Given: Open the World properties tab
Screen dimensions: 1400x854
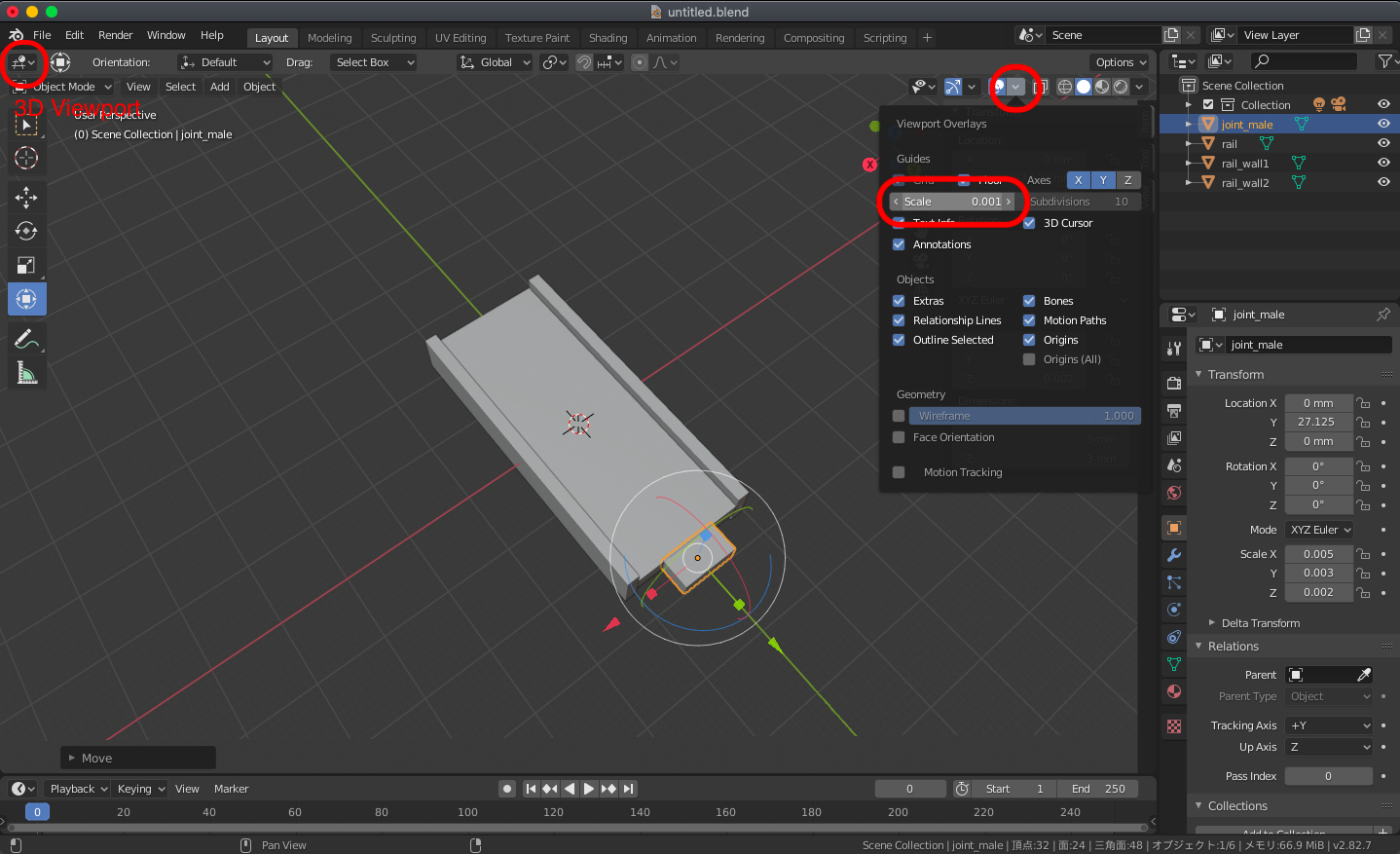Looking at the screenshot, I should click(x=1174, y=493).
